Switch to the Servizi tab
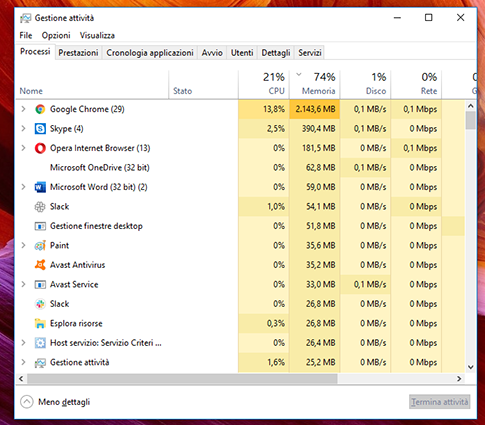Viewport: 485px width, 425px height. pos(310,53)
